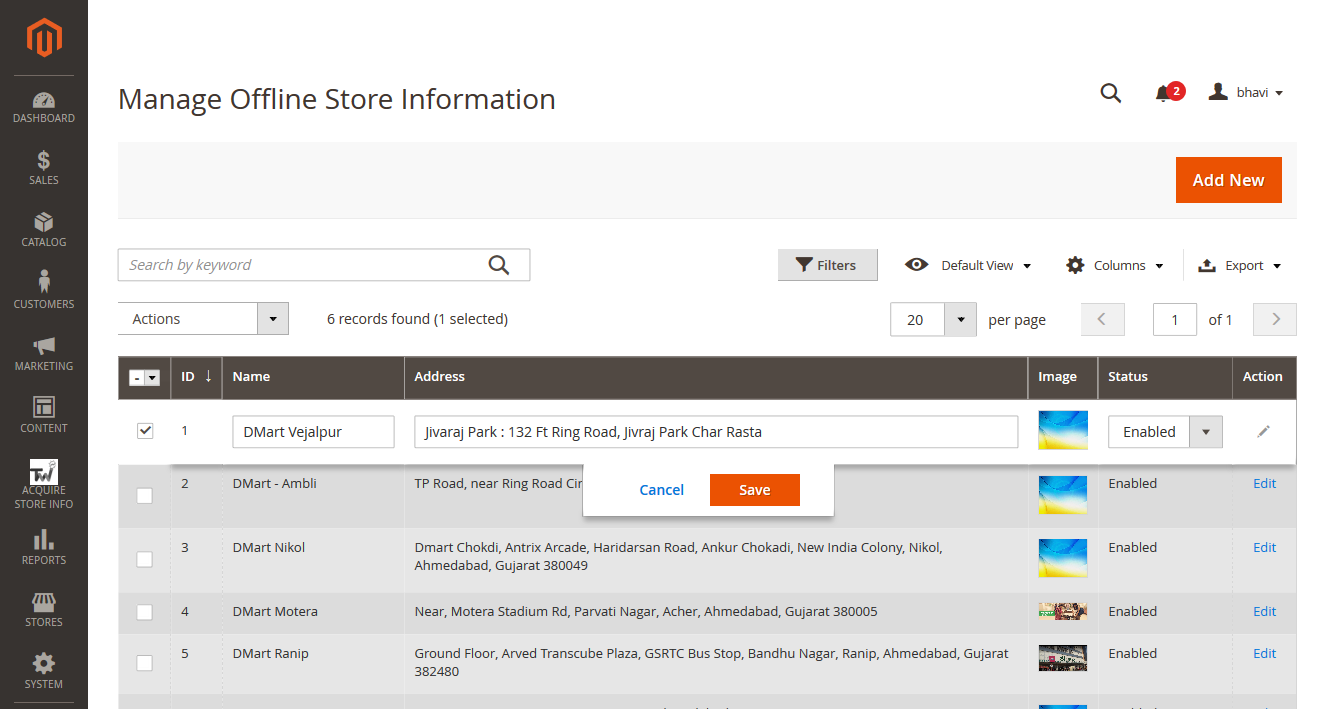
Task: Click the DMart Ranip image thumbnail
Action: [1063, 657]
